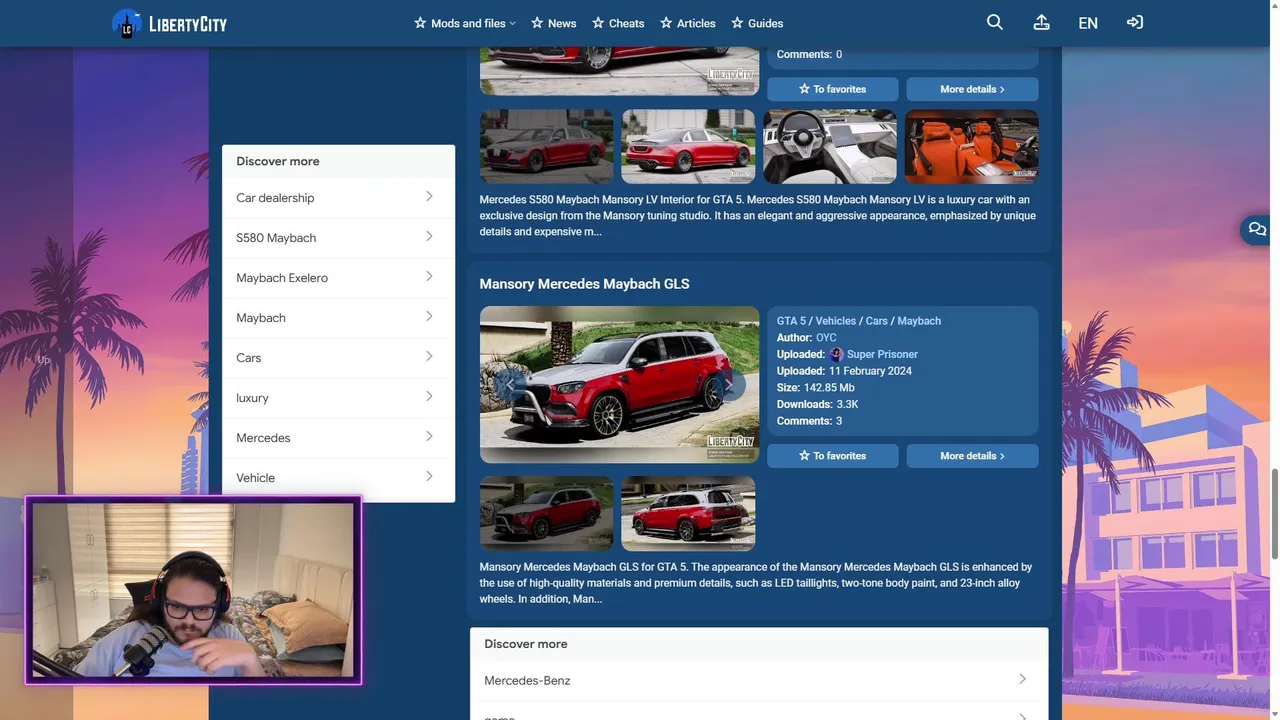Click the LibertyCity logo

coord(170,23)
